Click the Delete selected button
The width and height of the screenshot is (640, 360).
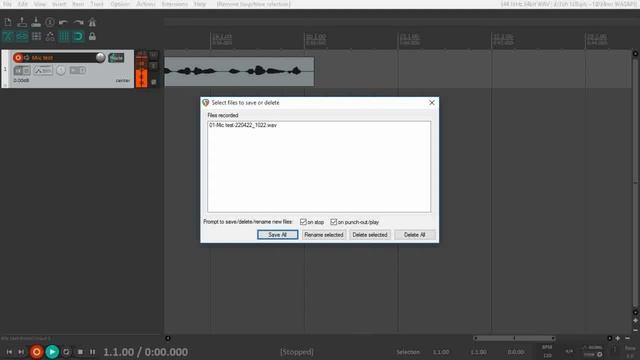[370, 235]
